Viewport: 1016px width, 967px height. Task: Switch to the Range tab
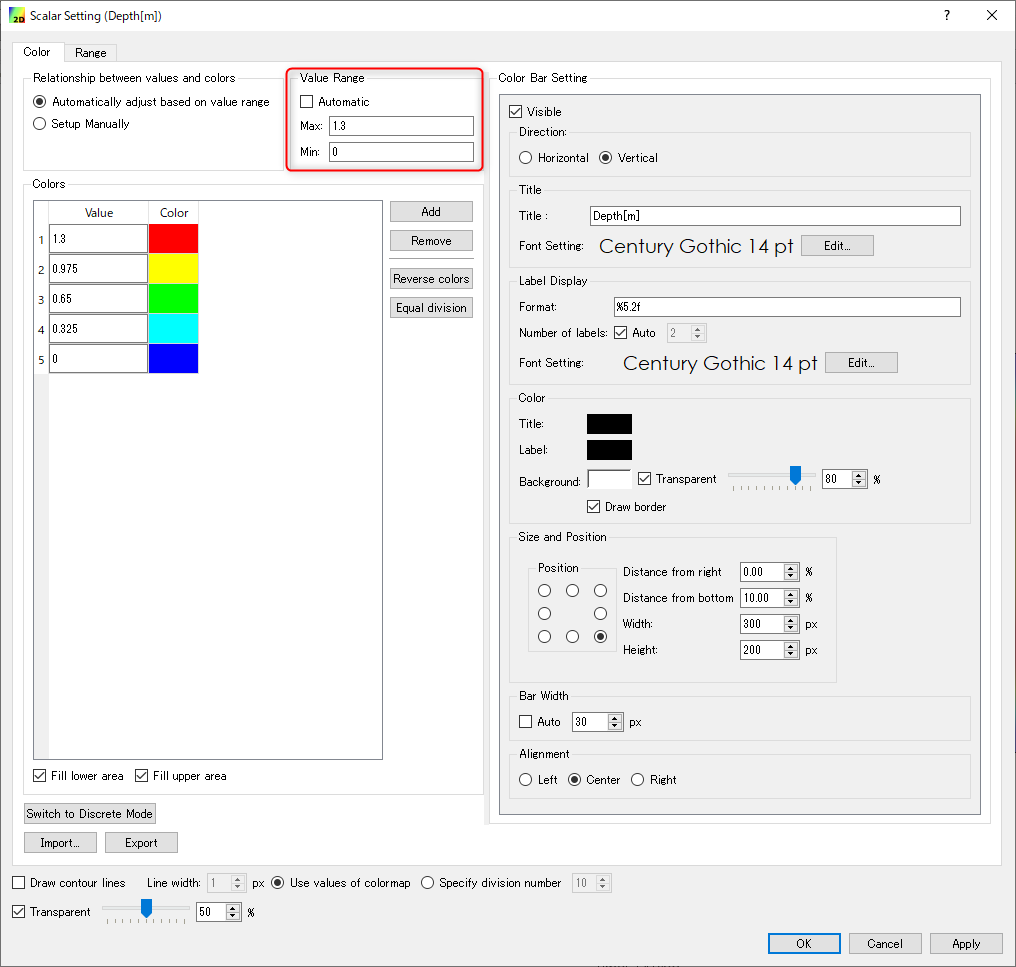(90, 53)
